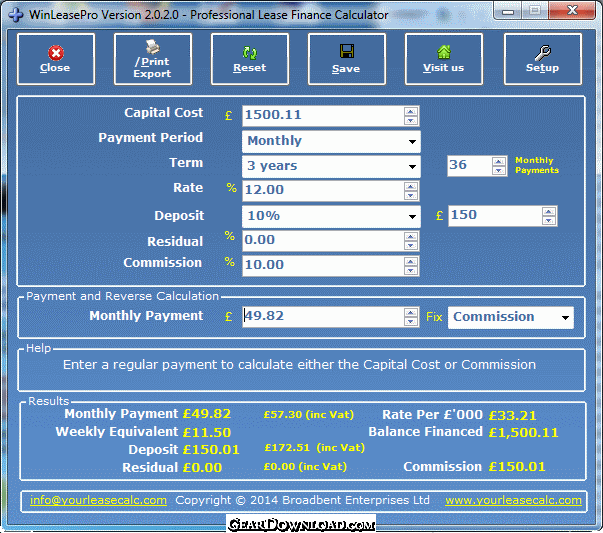The image size is (603, 533).
Task: Increase Capital Cost with up spinner arrow
Action: pyautogui.click(x=411, y=112)
